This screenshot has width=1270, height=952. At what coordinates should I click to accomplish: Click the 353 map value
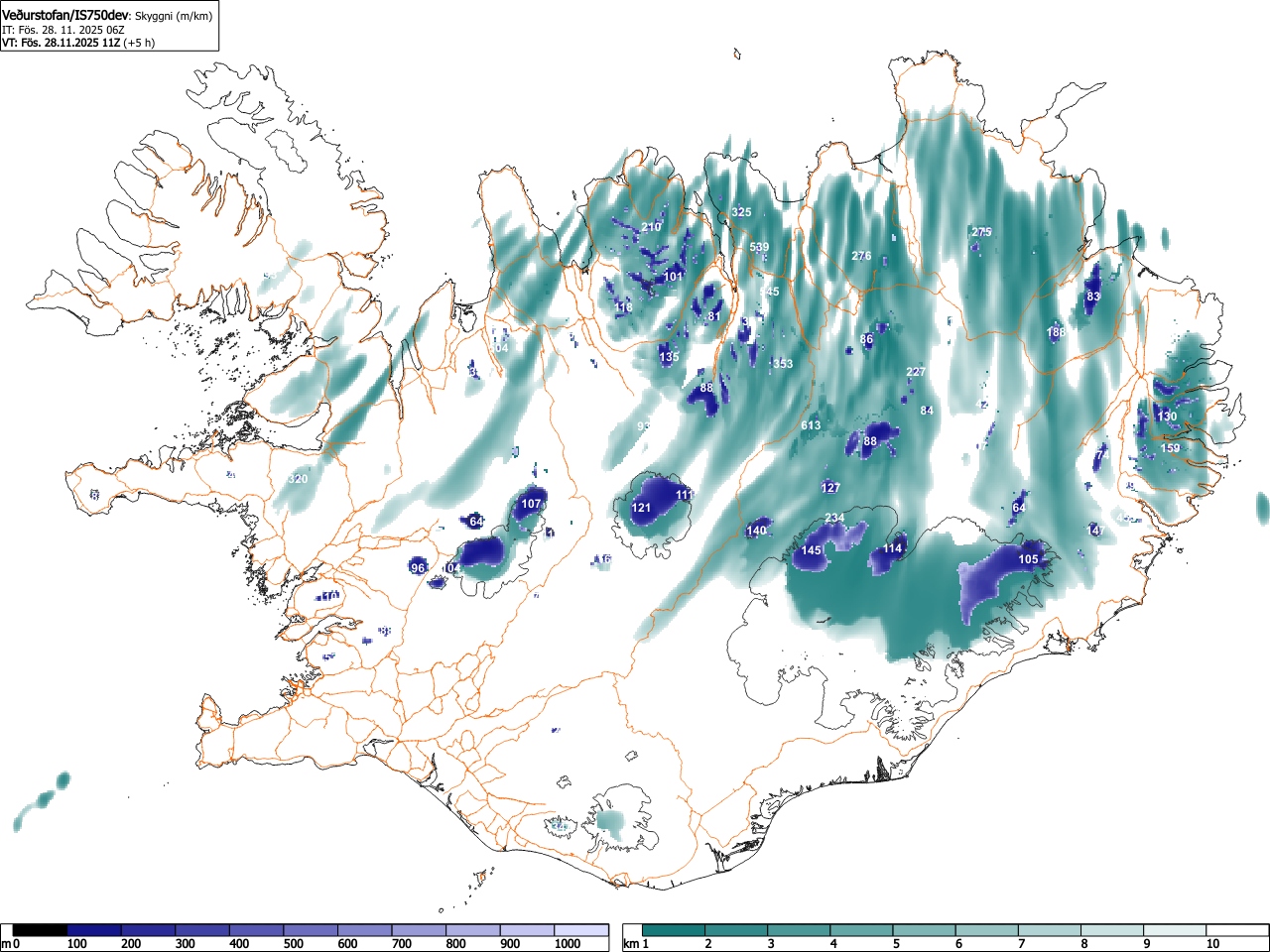tap(783, 364)
